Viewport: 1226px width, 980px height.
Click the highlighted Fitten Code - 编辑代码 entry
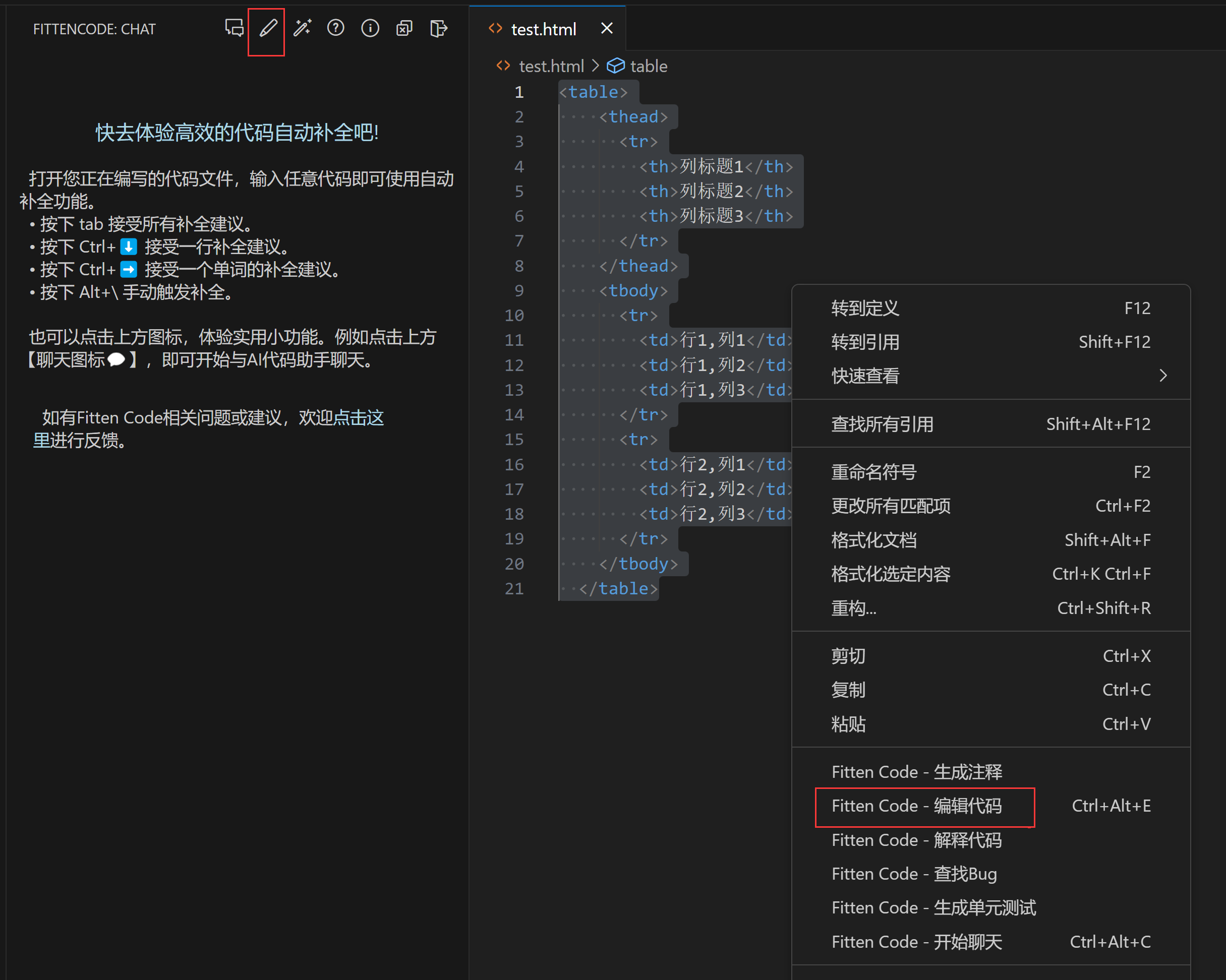click(x=917, y=806)
